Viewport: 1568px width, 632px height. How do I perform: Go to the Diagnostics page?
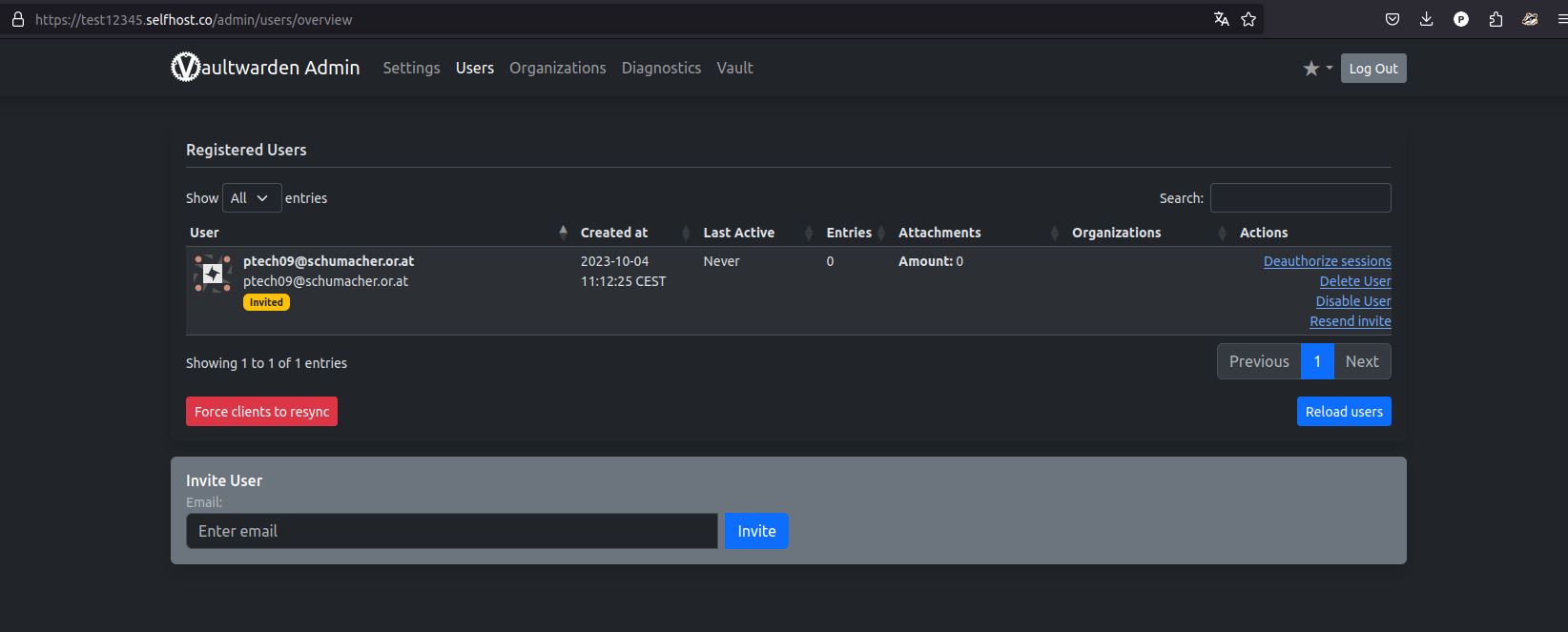(x=661, y=68)
